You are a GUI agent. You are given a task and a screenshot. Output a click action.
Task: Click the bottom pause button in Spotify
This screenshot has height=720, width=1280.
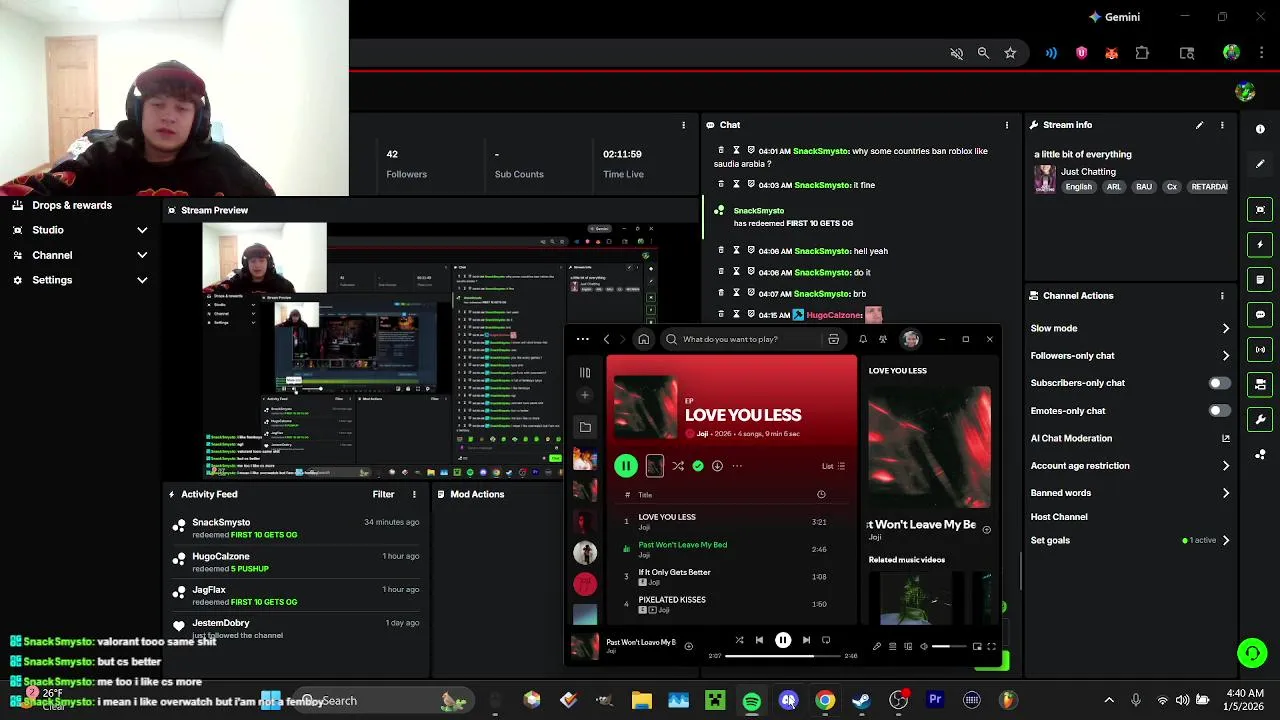pos(783,640)
